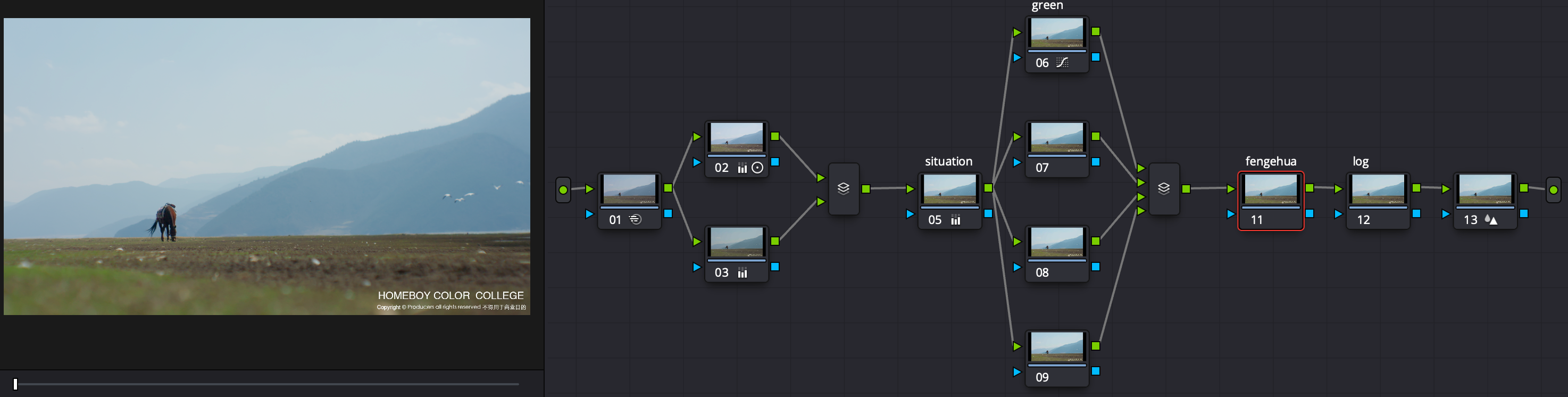Click the 'log' label above node 12

pos(1361,161)
